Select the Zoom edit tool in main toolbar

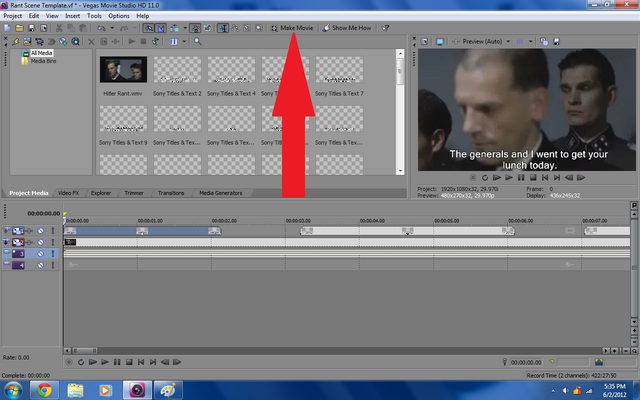(259, 28)
